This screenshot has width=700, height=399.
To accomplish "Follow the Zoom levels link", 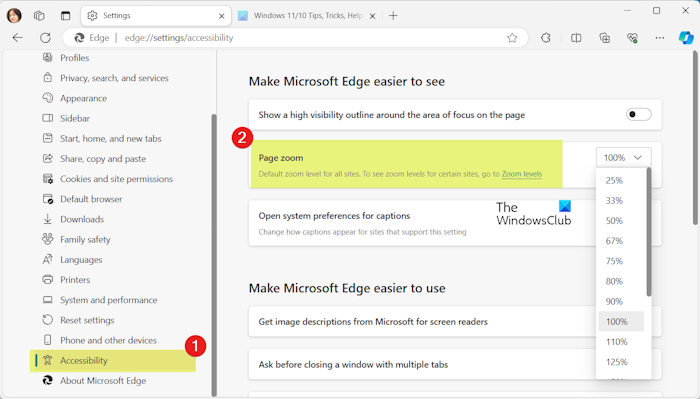I will pos(521,174).
